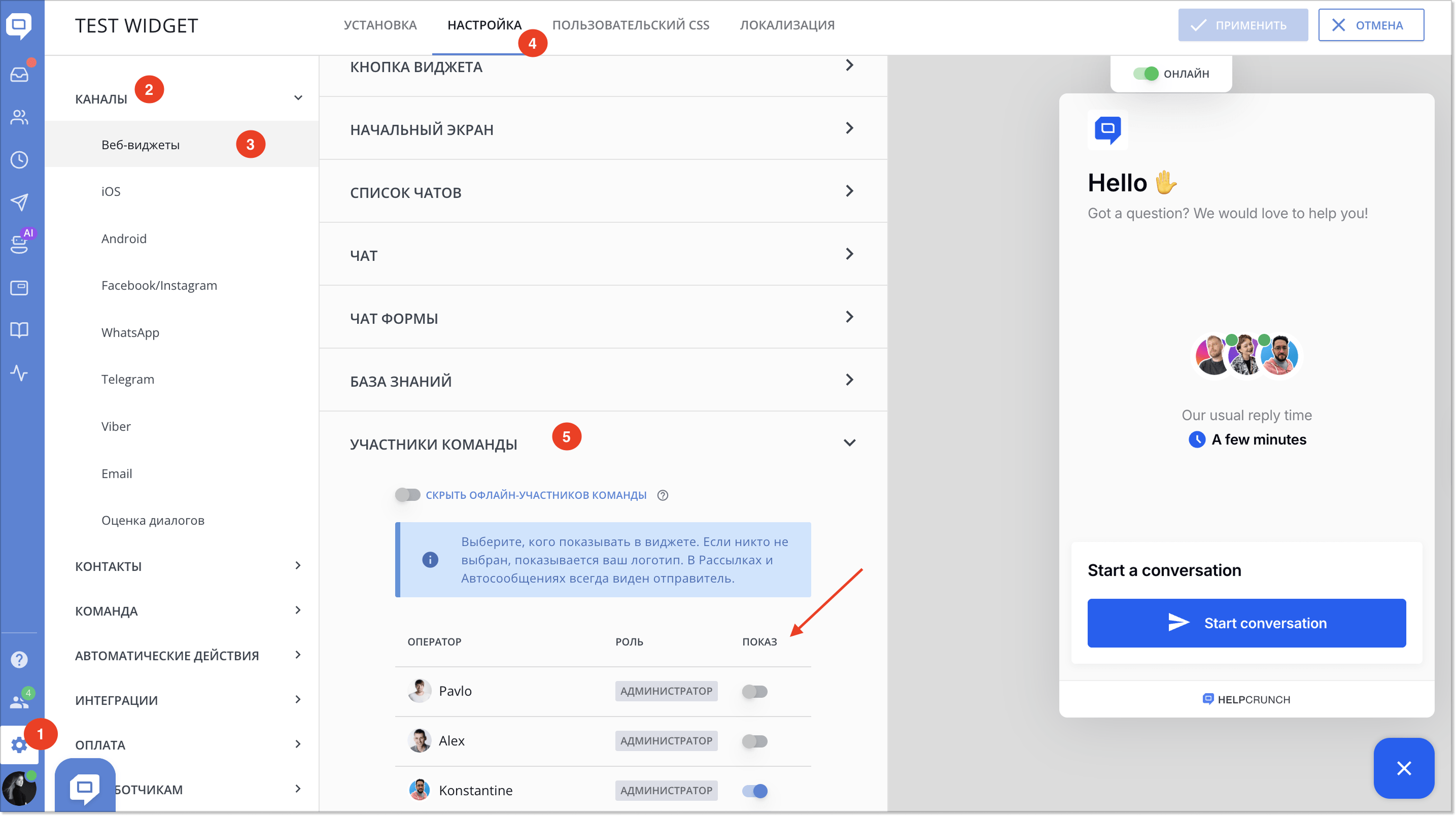Click the help question mark sidebar icon
The height and width of the screenshot is (816, 1456).
click(19, 659)
